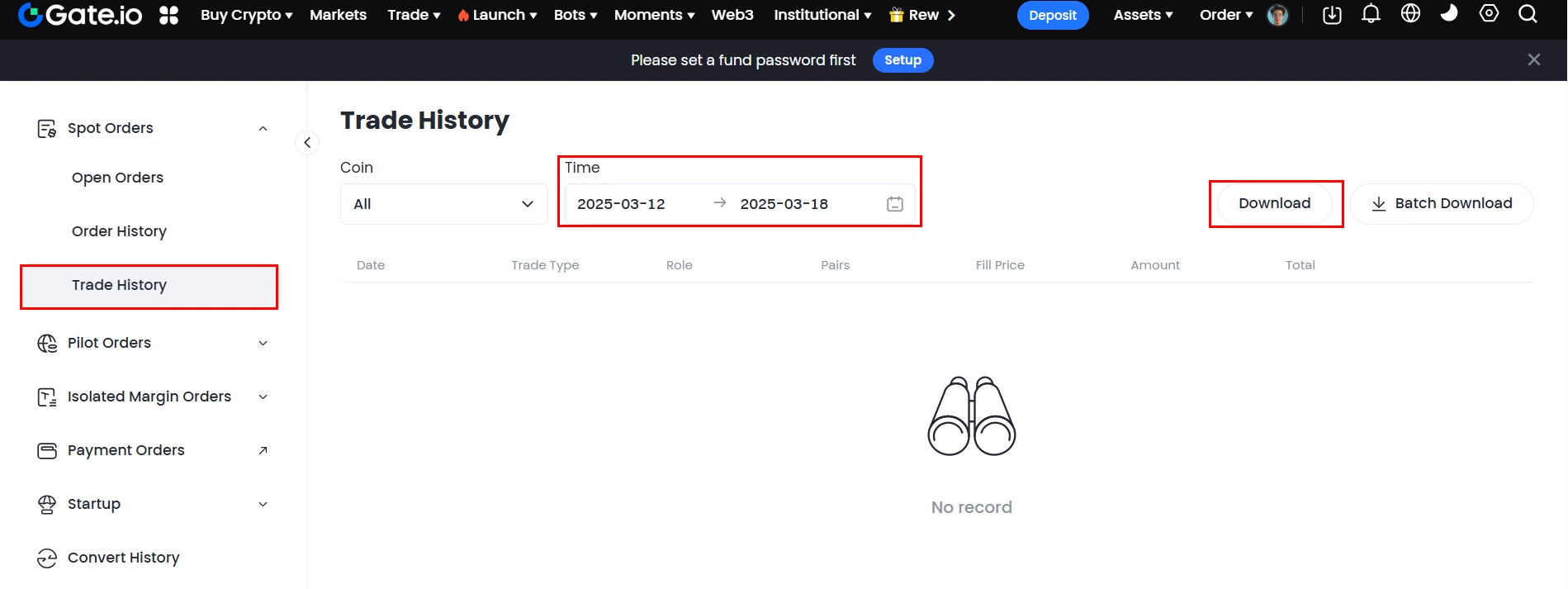This screenshot has height=589, width=1568.
Task: Open the notifications bell
Action: click(x=1371, y=14)
